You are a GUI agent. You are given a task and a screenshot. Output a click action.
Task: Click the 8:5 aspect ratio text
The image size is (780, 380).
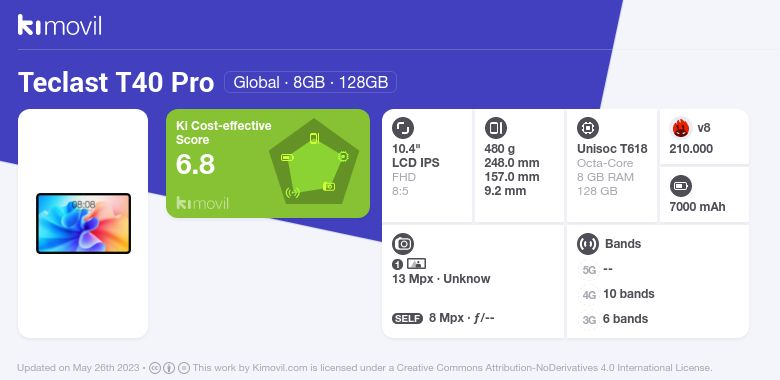click(400, 191)
